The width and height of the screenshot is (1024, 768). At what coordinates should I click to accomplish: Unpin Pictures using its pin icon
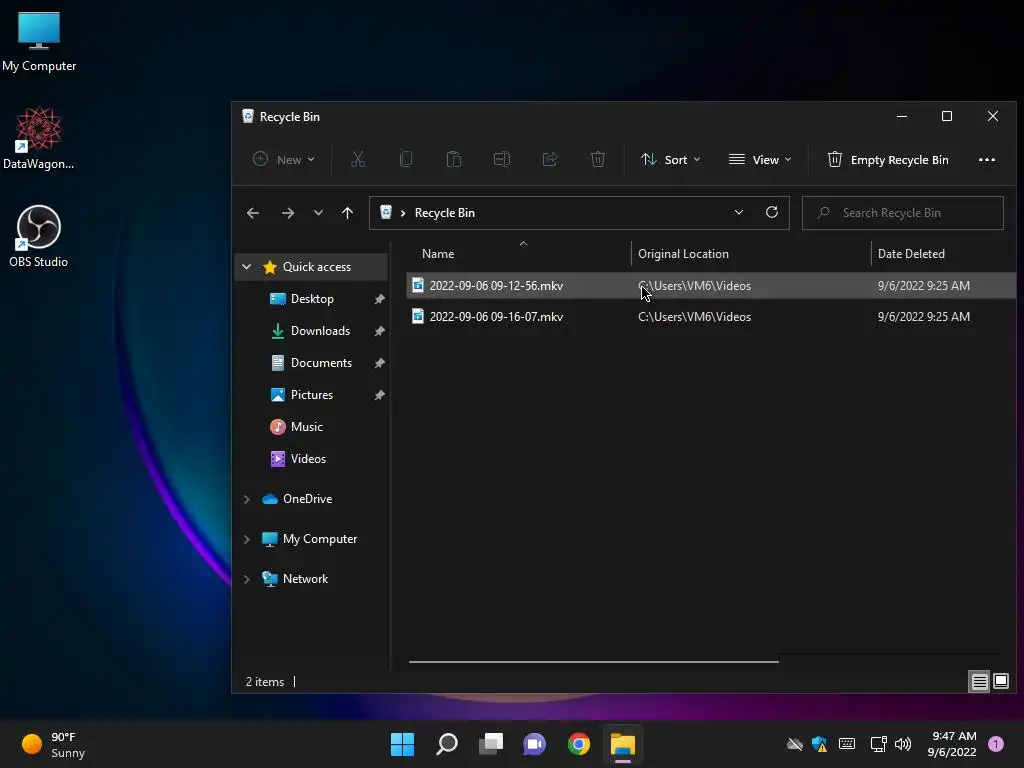pyautogui.click(x=379, y=395)
